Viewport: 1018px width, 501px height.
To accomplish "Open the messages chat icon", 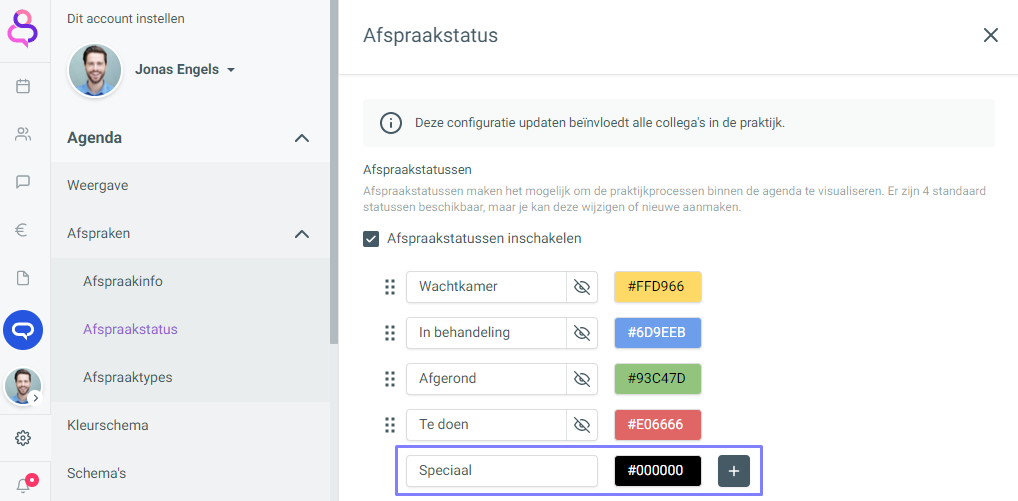I will 23,182.
